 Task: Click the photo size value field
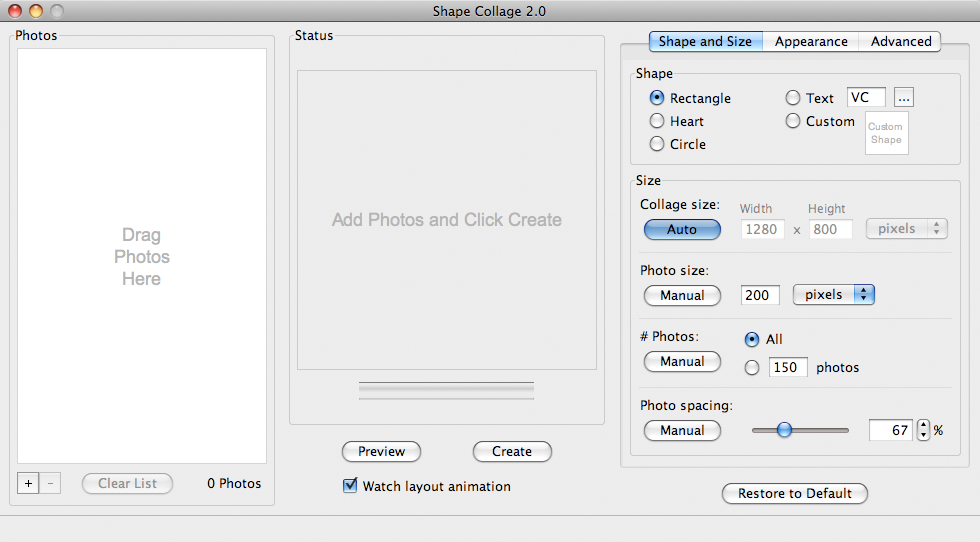[x=760, y=295]
